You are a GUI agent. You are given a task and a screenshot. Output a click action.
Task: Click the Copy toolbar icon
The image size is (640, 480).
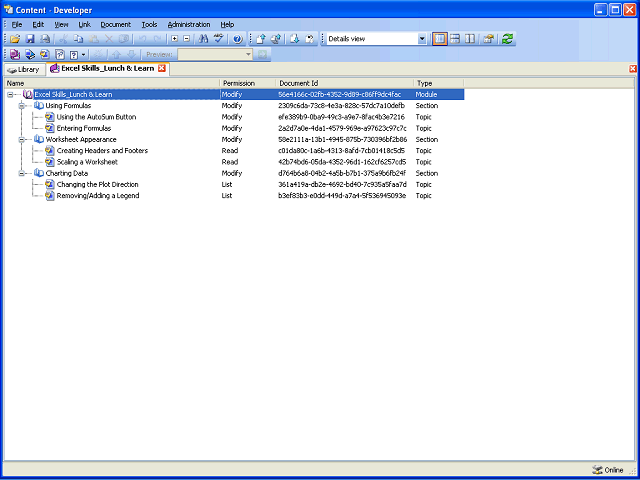[x=78, y=39]
